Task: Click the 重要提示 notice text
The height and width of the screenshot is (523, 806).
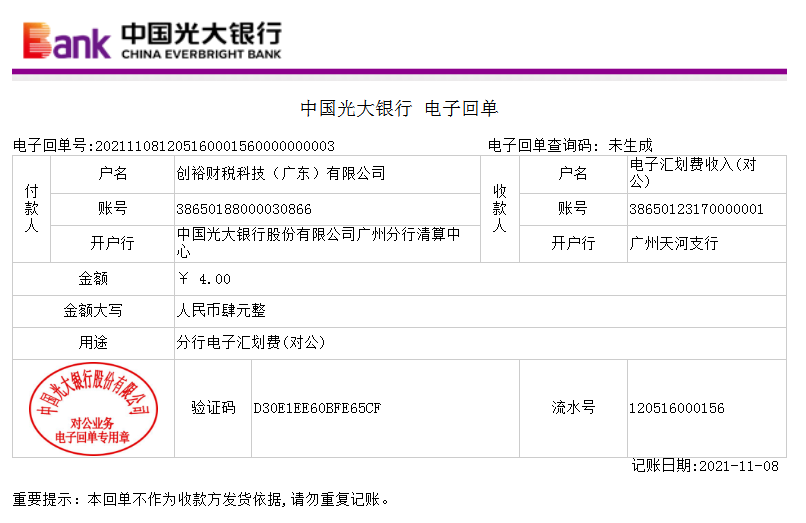Action: coord(201,499)
